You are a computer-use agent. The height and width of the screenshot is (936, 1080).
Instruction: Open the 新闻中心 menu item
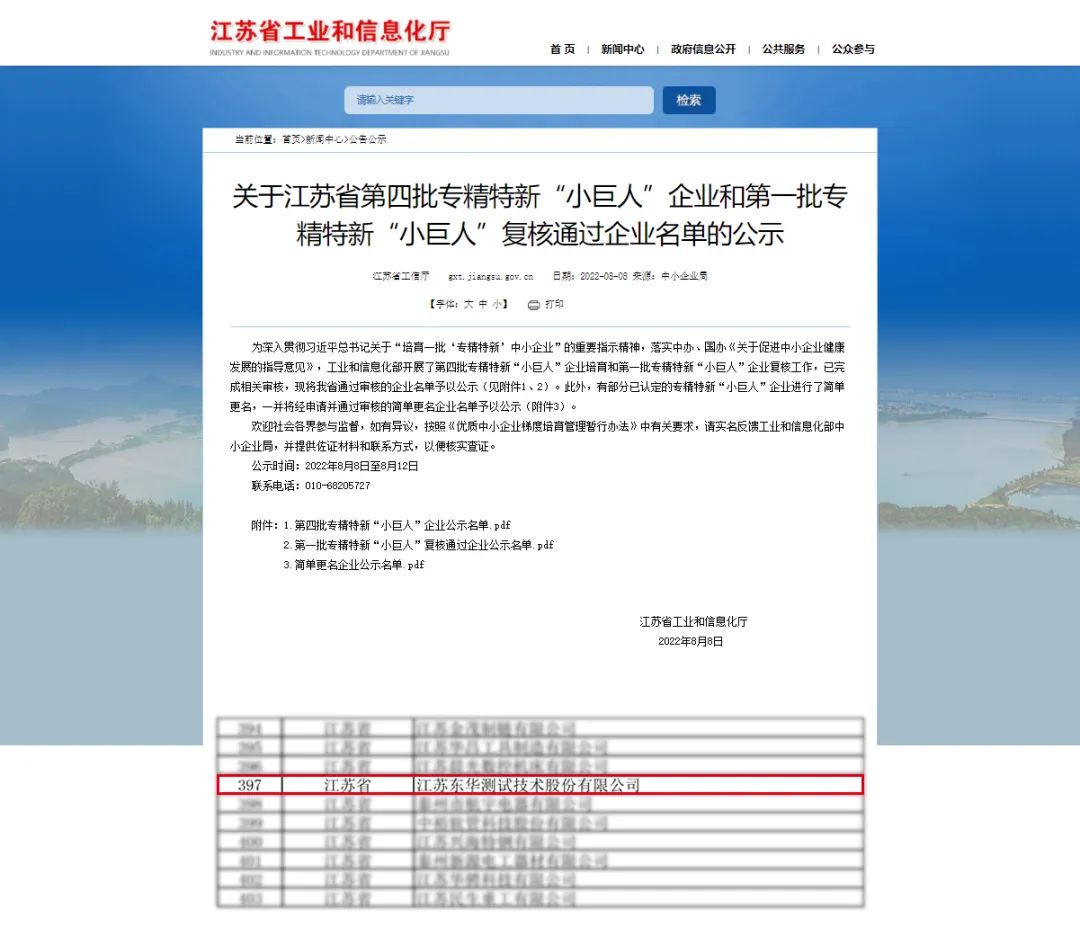coord(623,49)
